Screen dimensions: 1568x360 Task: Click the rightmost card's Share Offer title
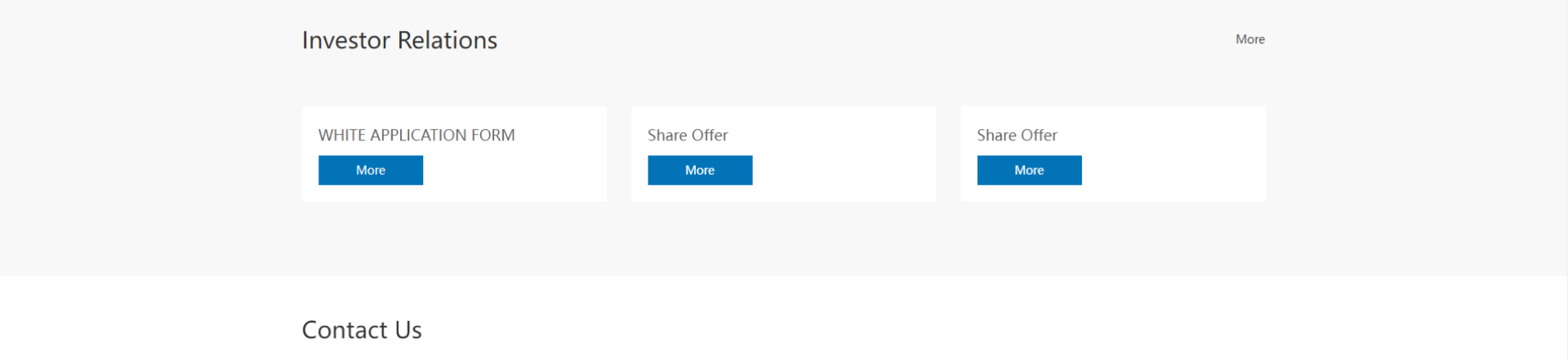1017,135
